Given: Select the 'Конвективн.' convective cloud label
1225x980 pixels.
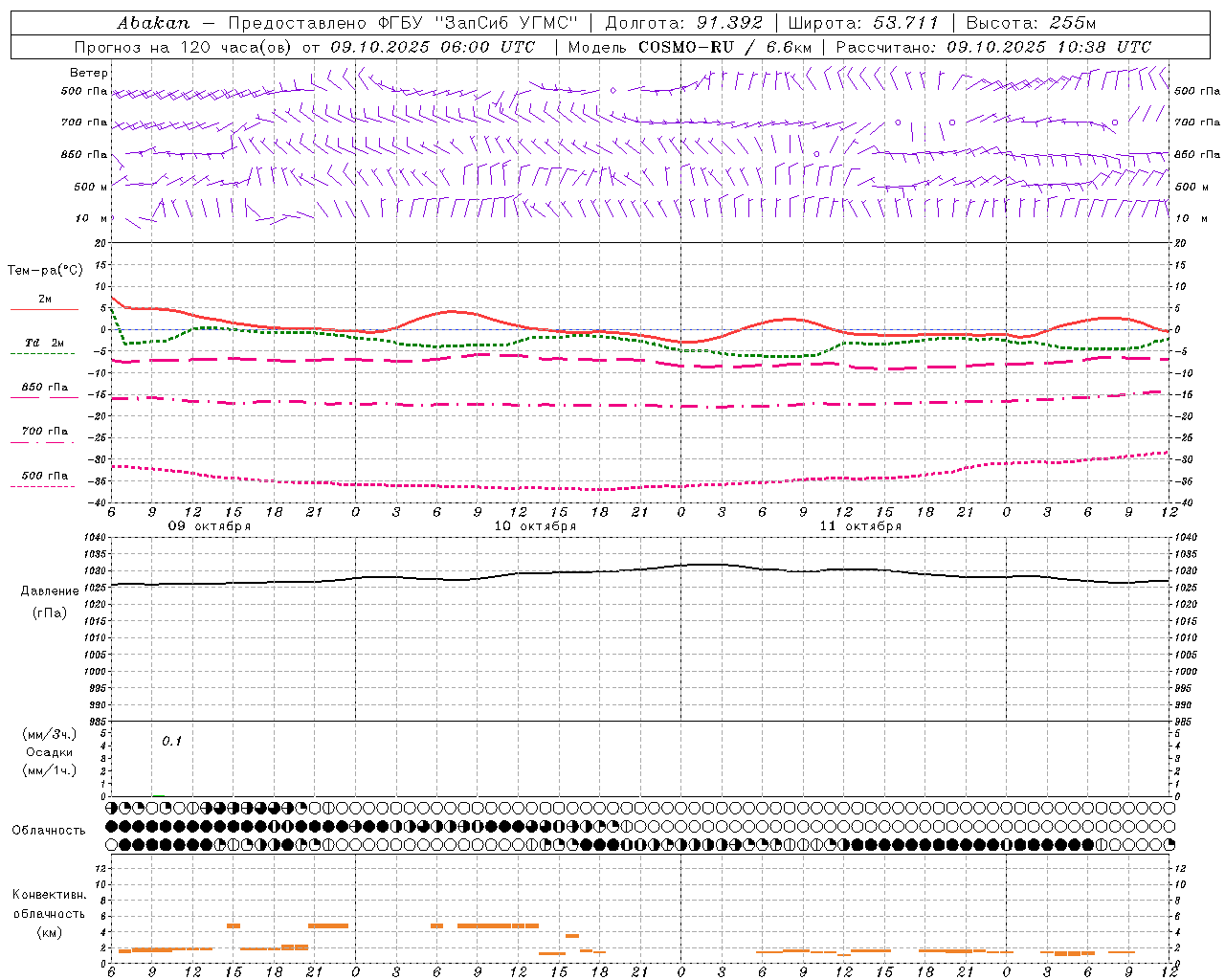Looking at the screenshot, I should 50,895.
